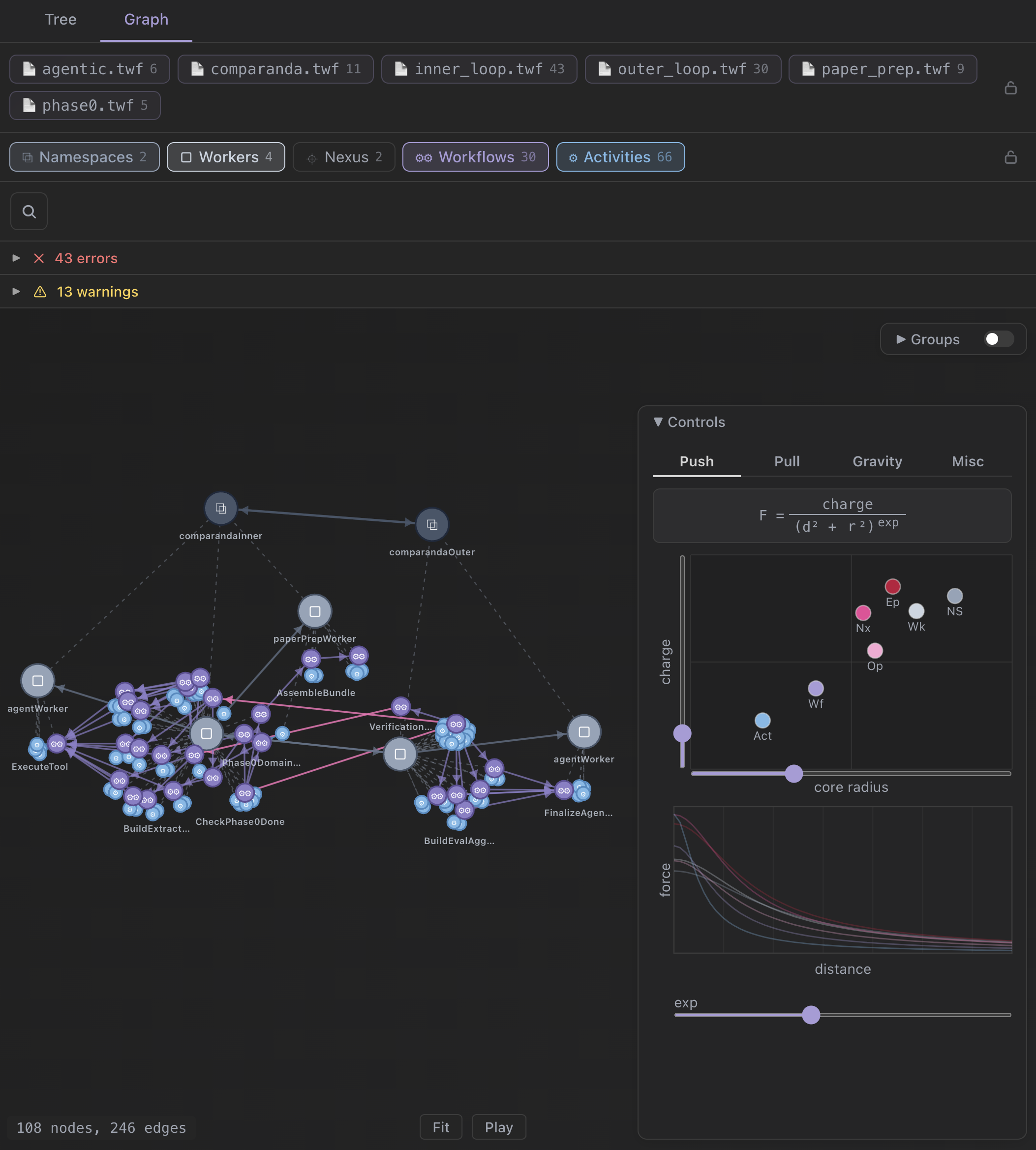Click the Play button
The image size is (1036, 1150).
tap(499, 1127)
